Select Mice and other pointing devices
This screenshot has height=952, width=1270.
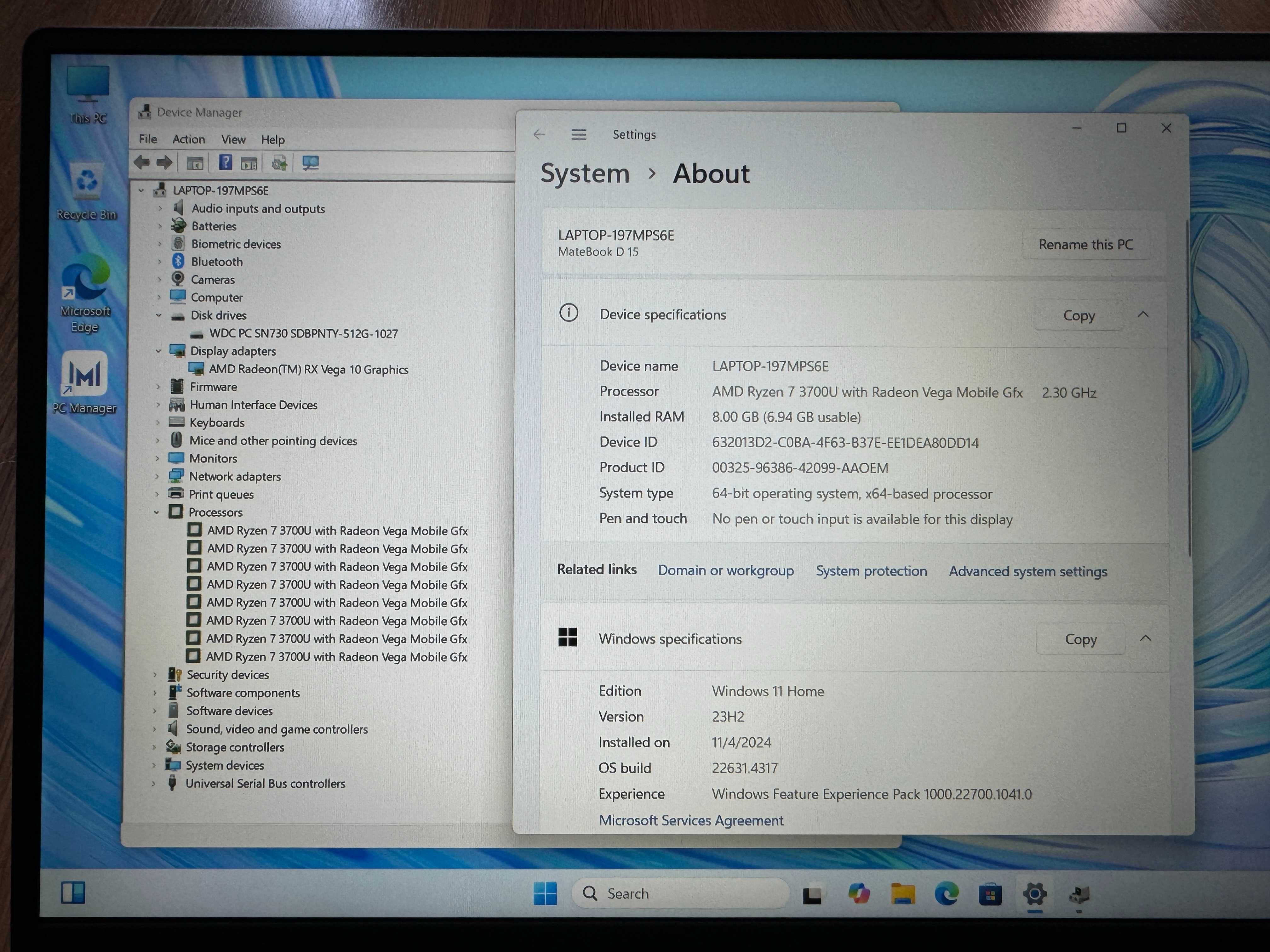point(273,441)
